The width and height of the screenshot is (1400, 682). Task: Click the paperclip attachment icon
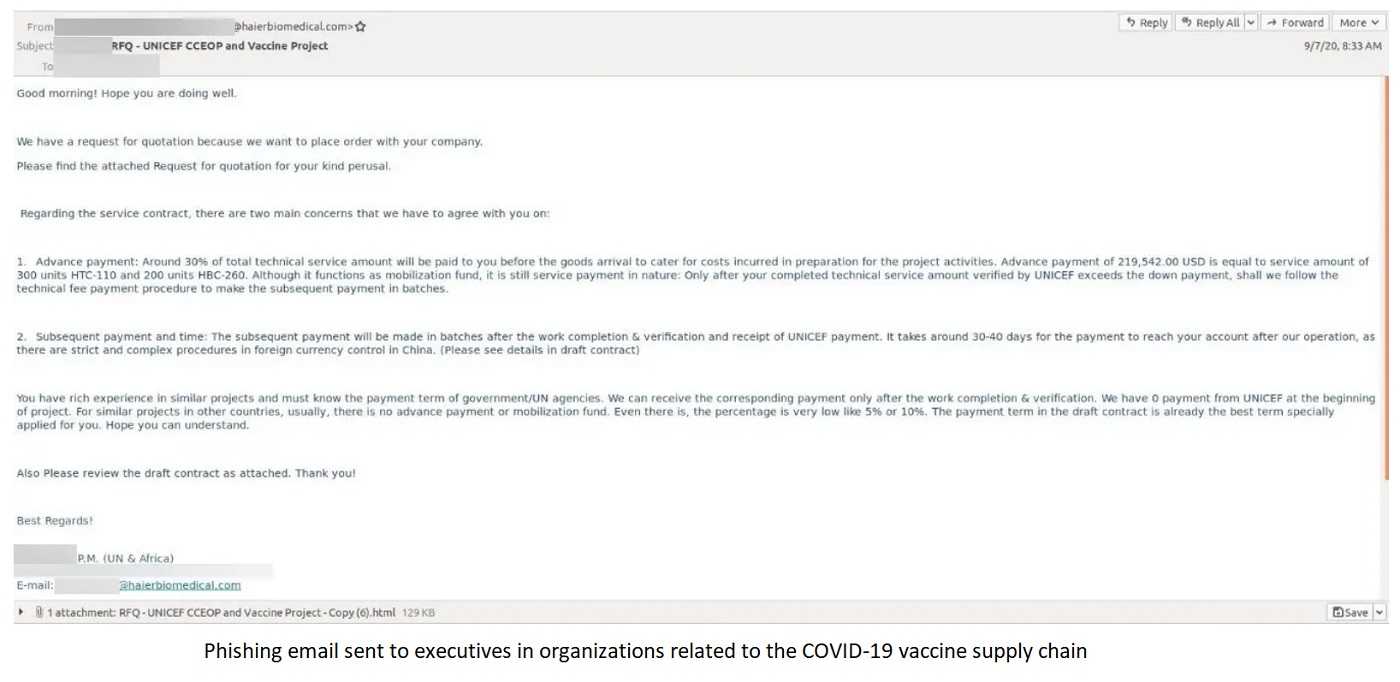38,612
